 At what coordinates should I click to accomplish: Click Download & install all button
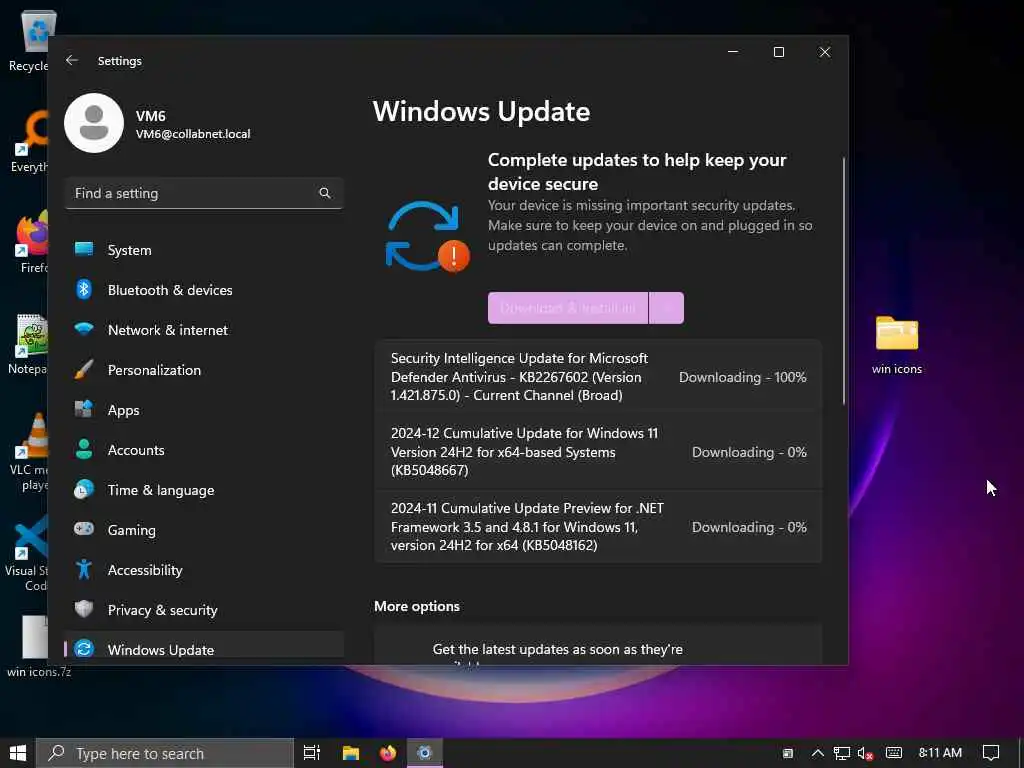(x=568, y=308)
